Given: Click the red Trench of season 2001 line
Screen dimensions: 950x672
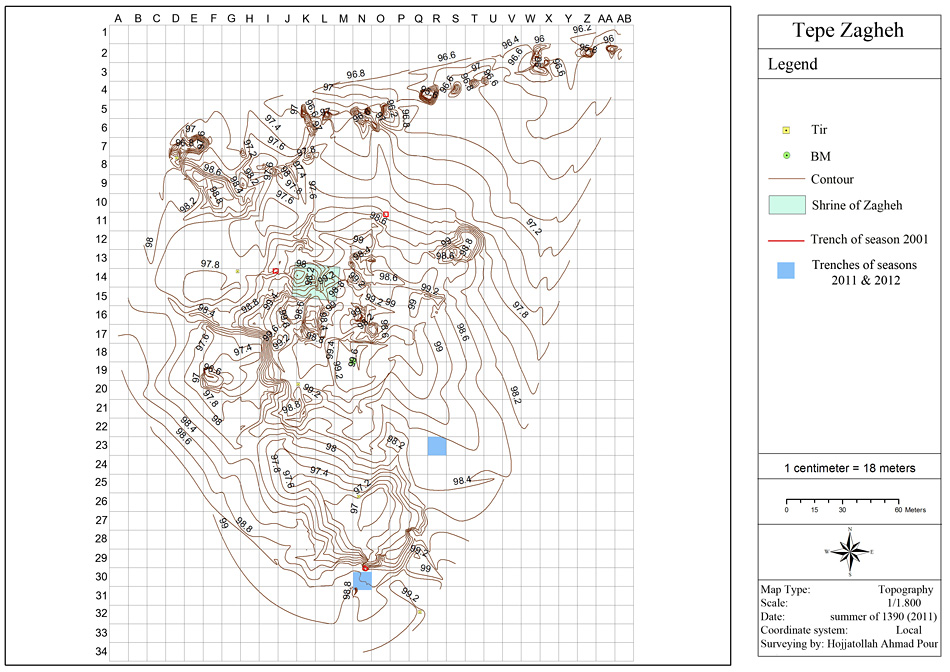Looking at the screenshot, I should click(x=786, y=240).
